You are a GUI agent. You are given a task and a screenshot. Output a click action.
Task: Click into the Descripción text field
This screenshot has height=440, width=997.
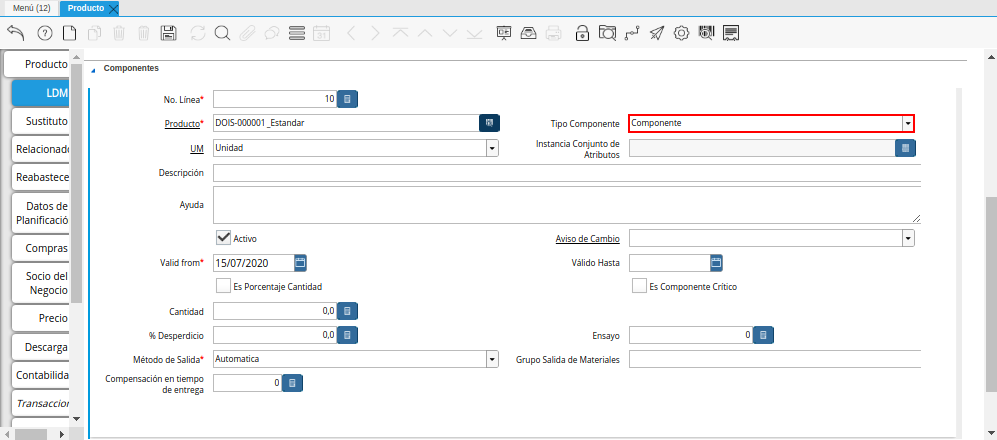click(566, 173)
